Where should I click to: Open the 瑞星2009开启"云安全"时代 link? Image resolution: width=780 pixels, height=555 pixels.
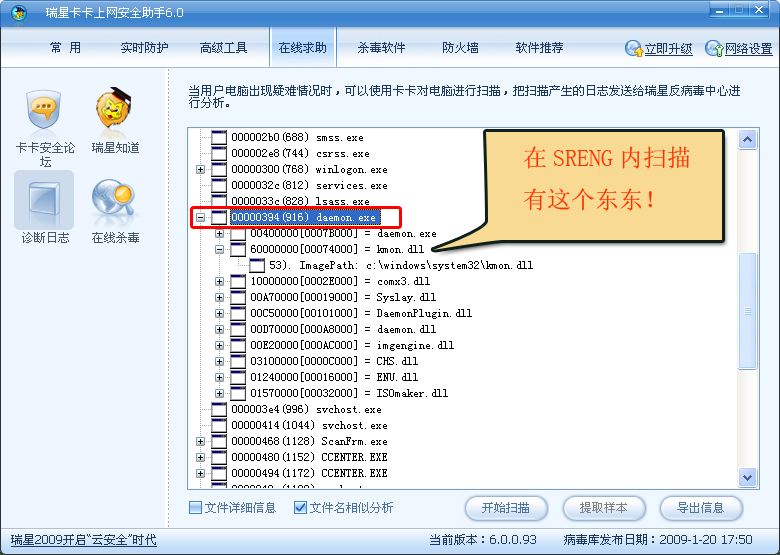click(84, 540)
